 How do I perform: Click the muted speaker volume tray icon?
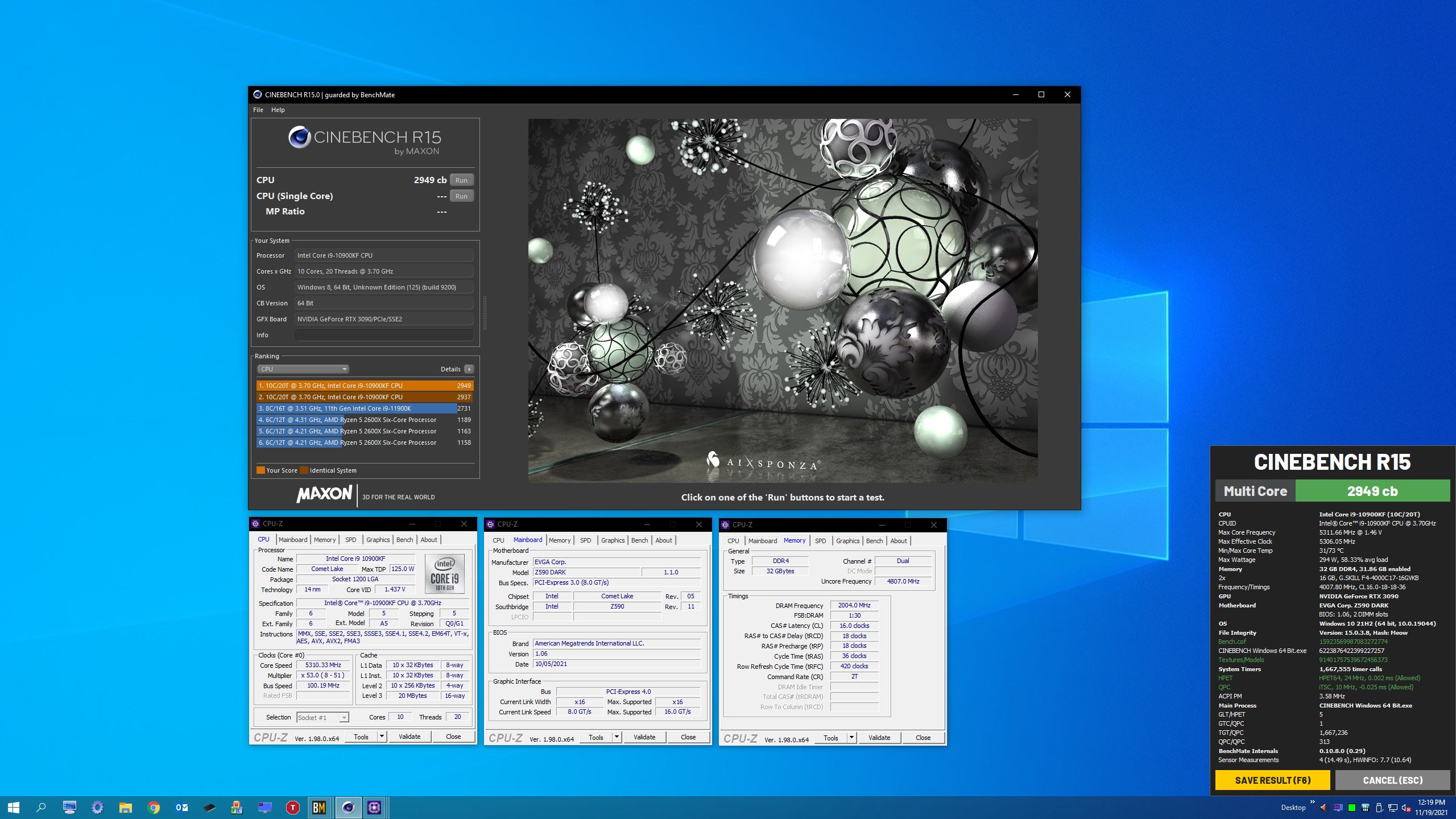[1405, 808]
